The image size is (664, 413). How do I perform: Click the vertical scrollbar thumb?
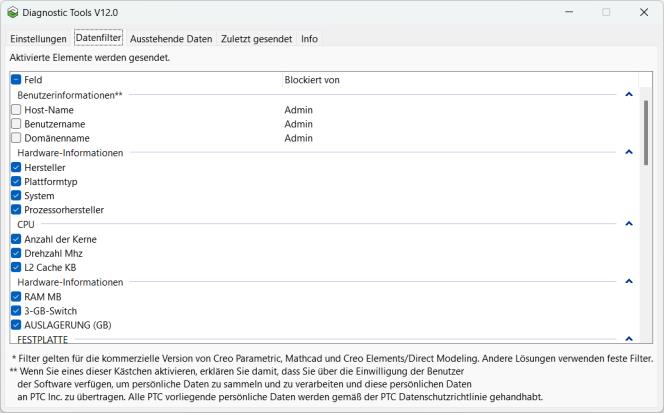pos(646,133)
